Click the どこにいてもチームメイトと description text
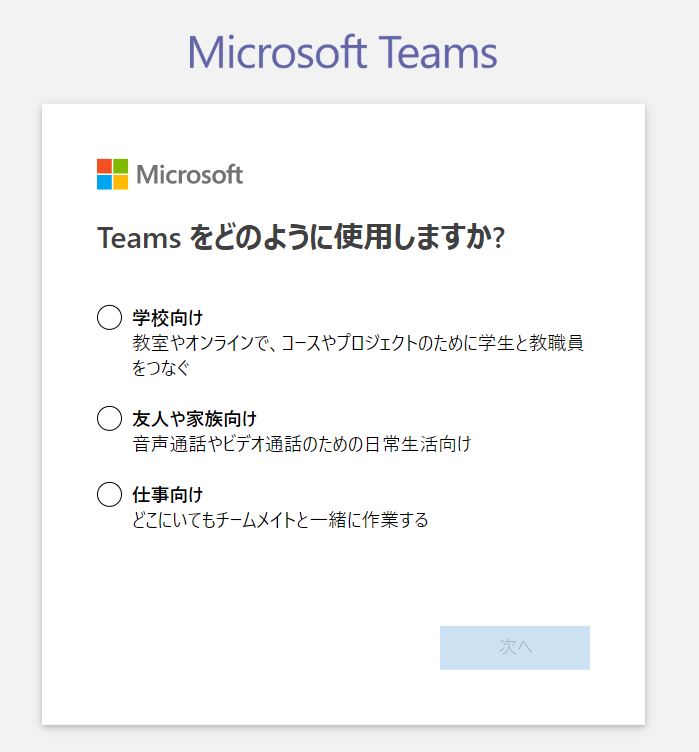 coord(280,519)
